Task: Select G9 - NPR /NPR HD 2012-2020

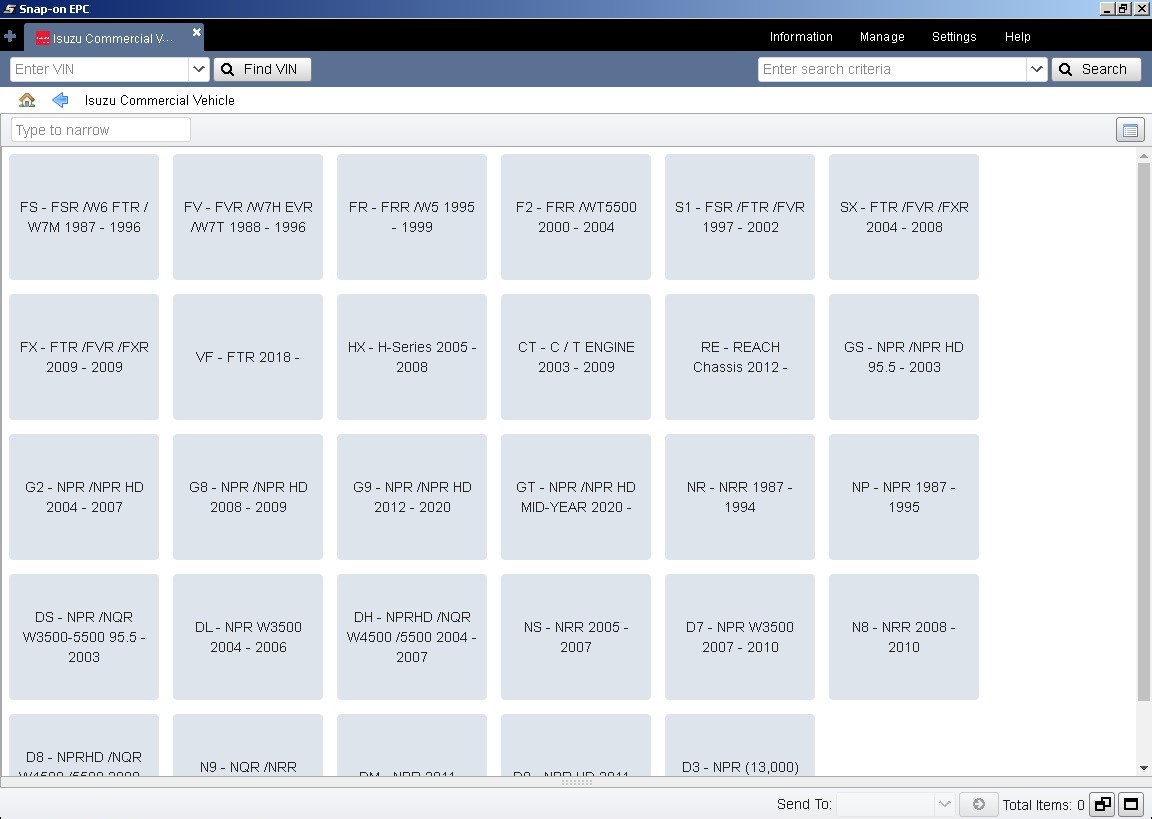Action: pos(411,497)
